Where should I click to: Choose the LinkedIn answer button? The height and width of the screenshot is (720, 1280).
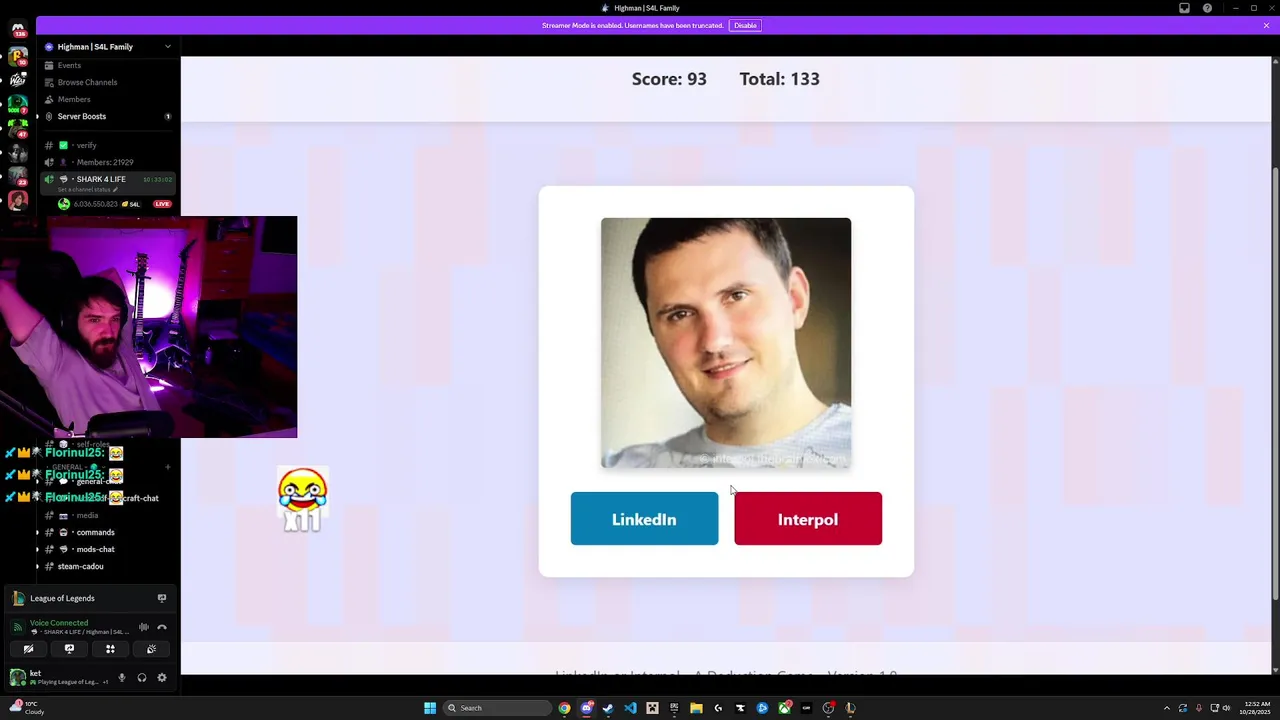click(x=644, y=519)
